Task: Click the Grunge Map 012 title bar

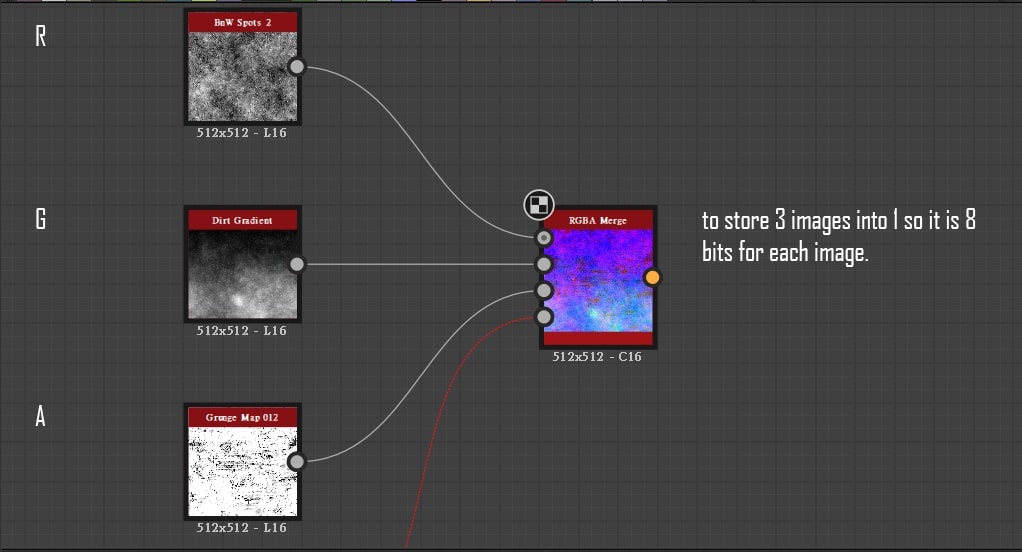Action: click(x=242, y=417)
